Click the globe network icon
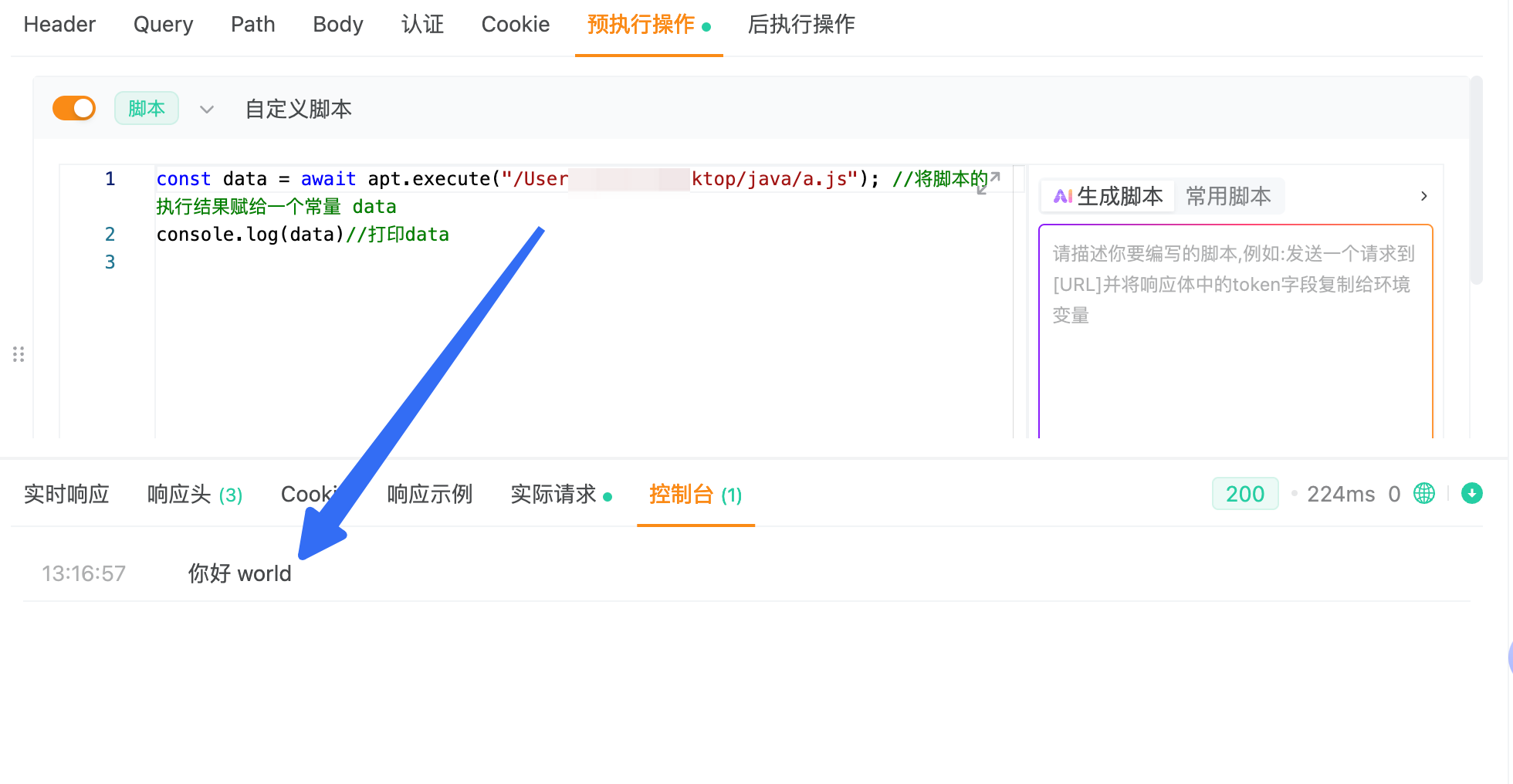This screenshot has height=784, width=1513. [1424, 493]
